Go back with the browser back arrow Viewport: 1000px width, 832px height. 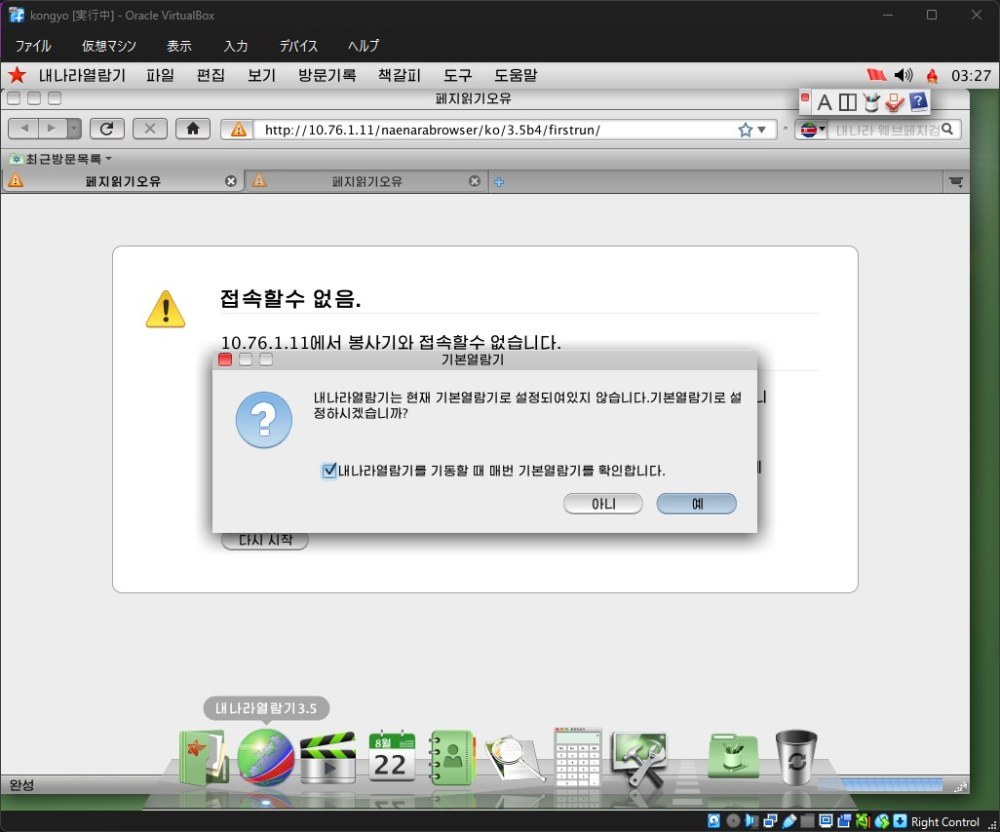tap(24, 129)
